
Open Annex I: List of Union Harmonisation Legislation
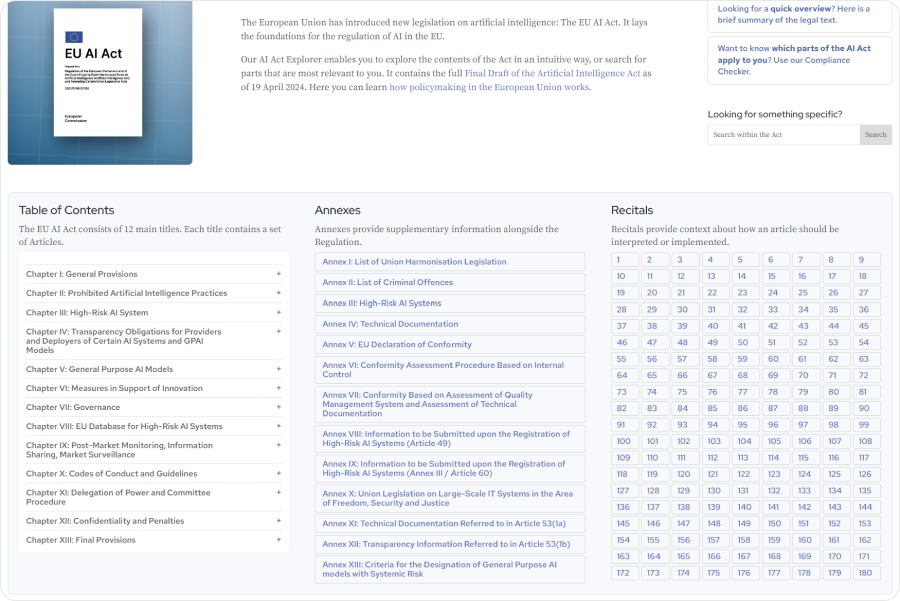pyautogui.click(x=450, y=262)
